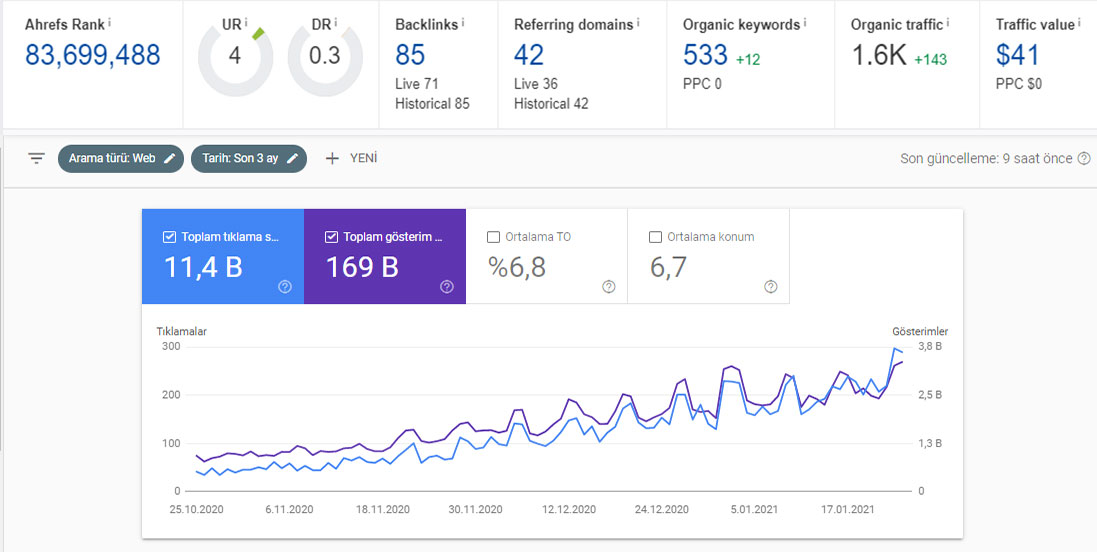Open help icon on Ortalama TO card
The width and height of the screenshot is (1097, 552).
609,287
